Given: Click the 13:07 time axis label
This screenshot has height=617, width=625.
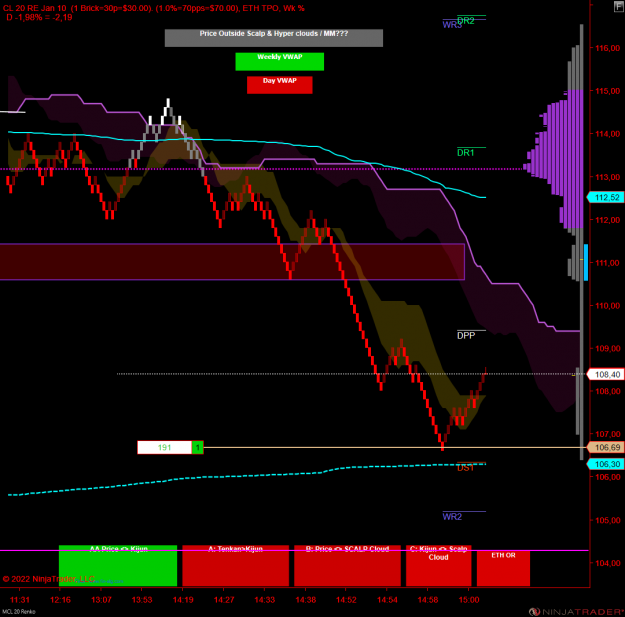Looking at the screenshot, I should [x=101, y=600].
